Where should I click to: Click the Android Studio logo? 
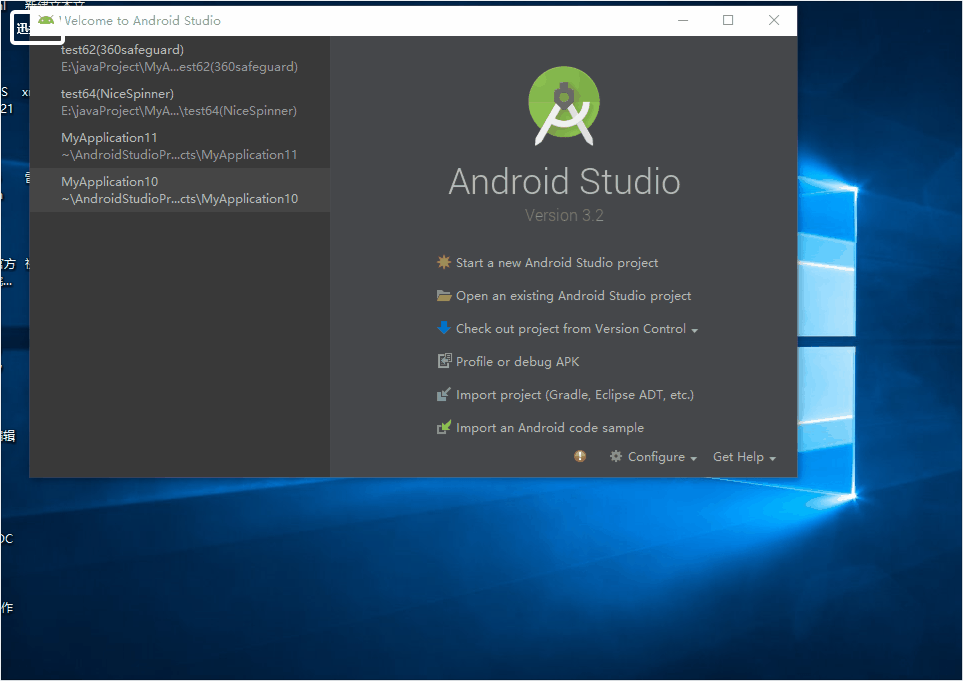click(x=564, y=106)
